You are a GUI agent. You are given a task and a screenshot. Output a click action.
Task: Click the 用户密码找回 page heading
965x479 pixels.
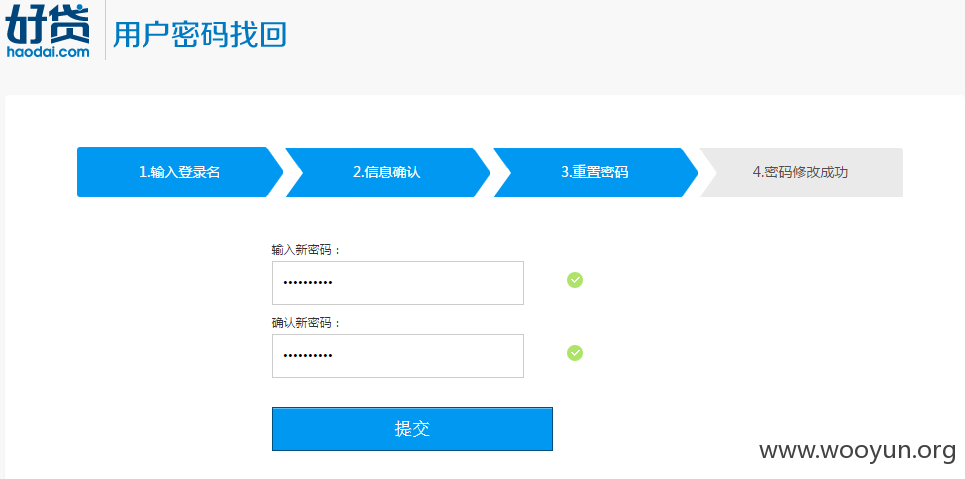pos(200,34)
